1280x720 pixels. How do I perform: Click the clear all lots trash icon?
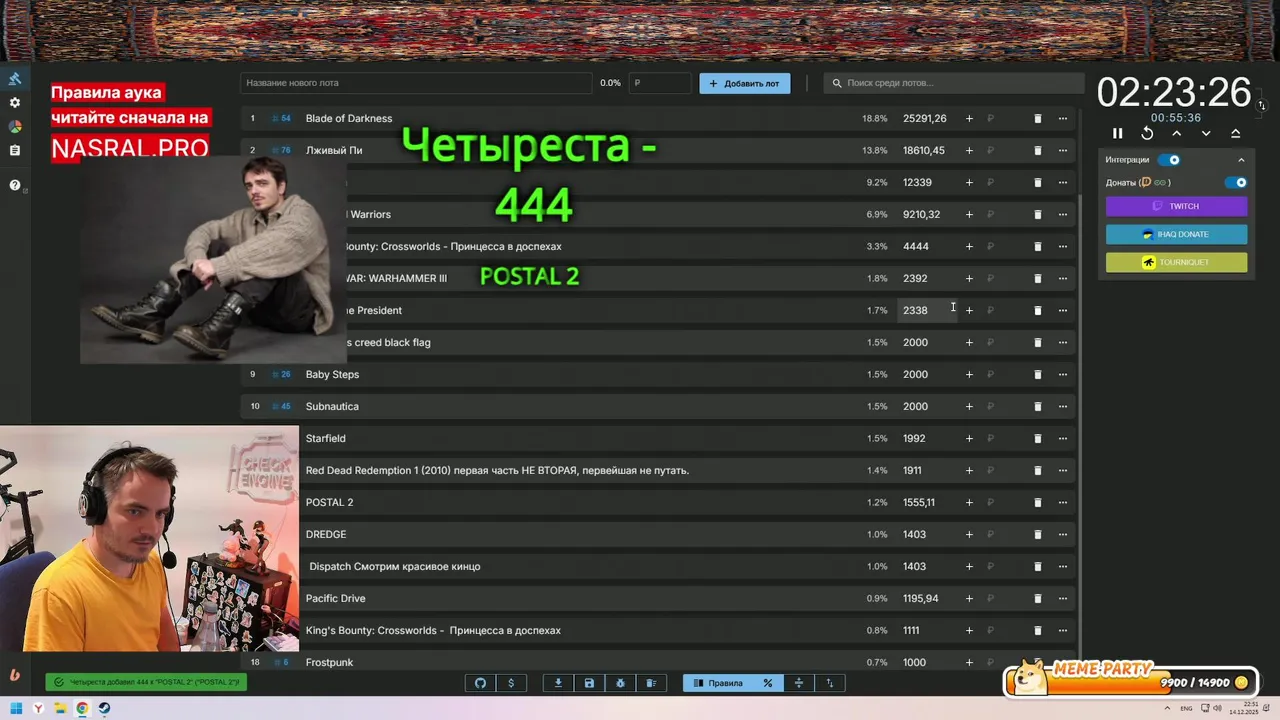651,683
